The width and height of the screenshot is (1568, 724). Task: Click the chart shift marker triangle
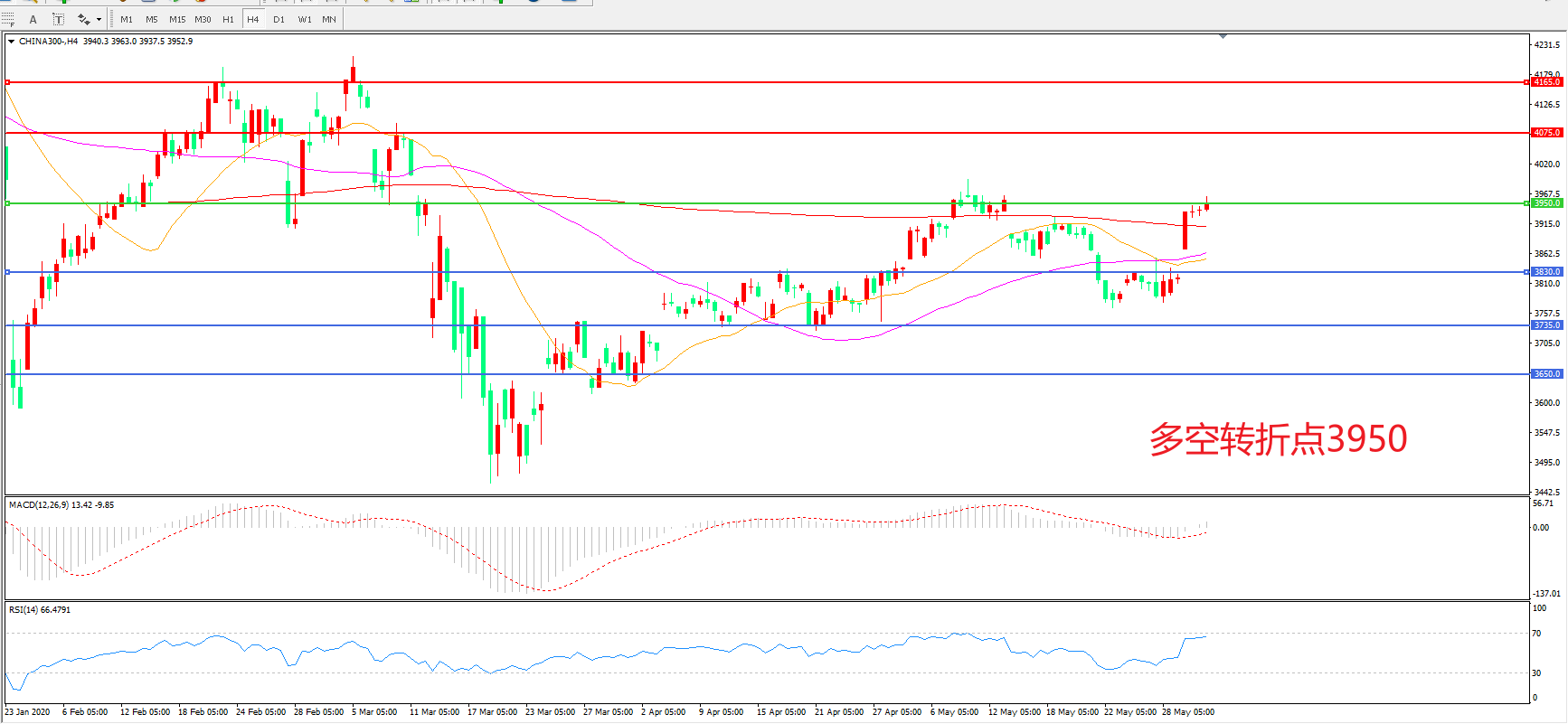click(x=1223, y=36)
